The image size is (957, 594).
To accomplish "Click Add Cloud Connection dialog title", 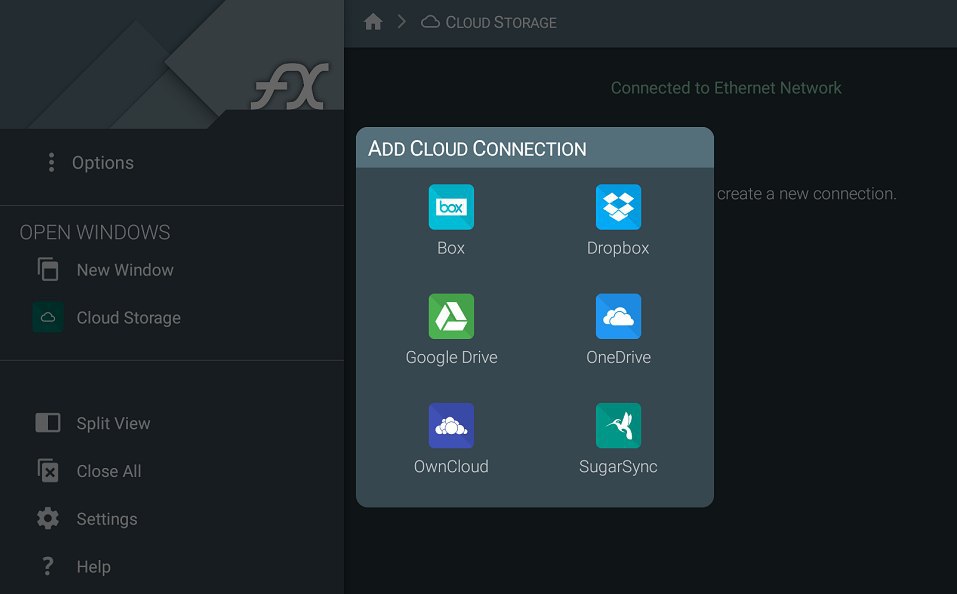I will 477,148.
